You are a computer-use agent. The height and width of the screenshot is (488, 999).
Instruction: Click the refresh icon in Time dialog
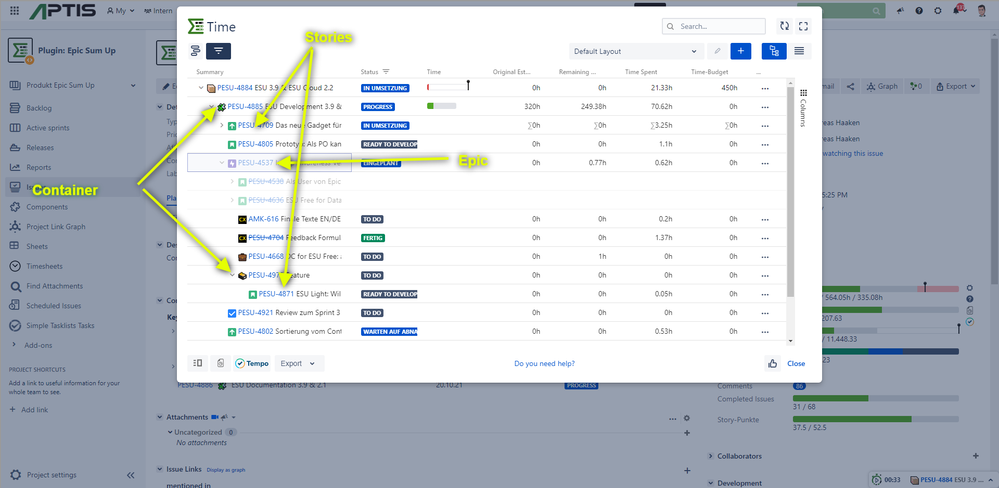[784, 26]
